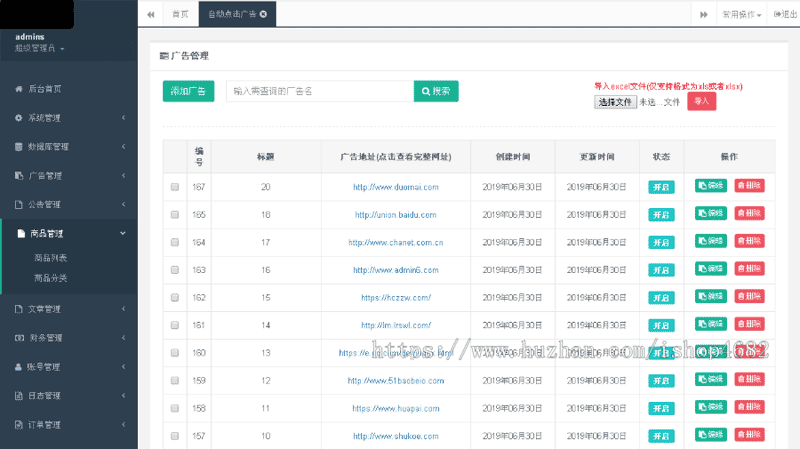Open the 常用操作 dropdown
This screenshot has width=800, height=449.
point(742,14)
